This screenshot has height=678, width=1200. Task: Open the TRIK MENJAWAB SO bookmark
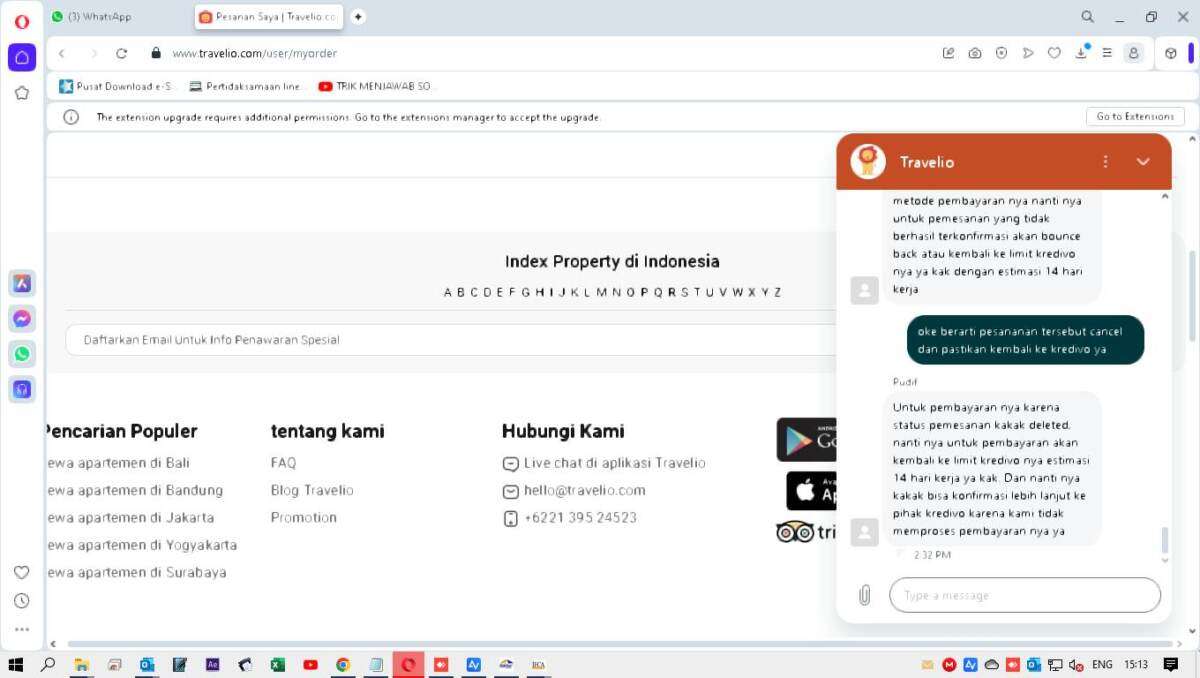coord(376,86)
